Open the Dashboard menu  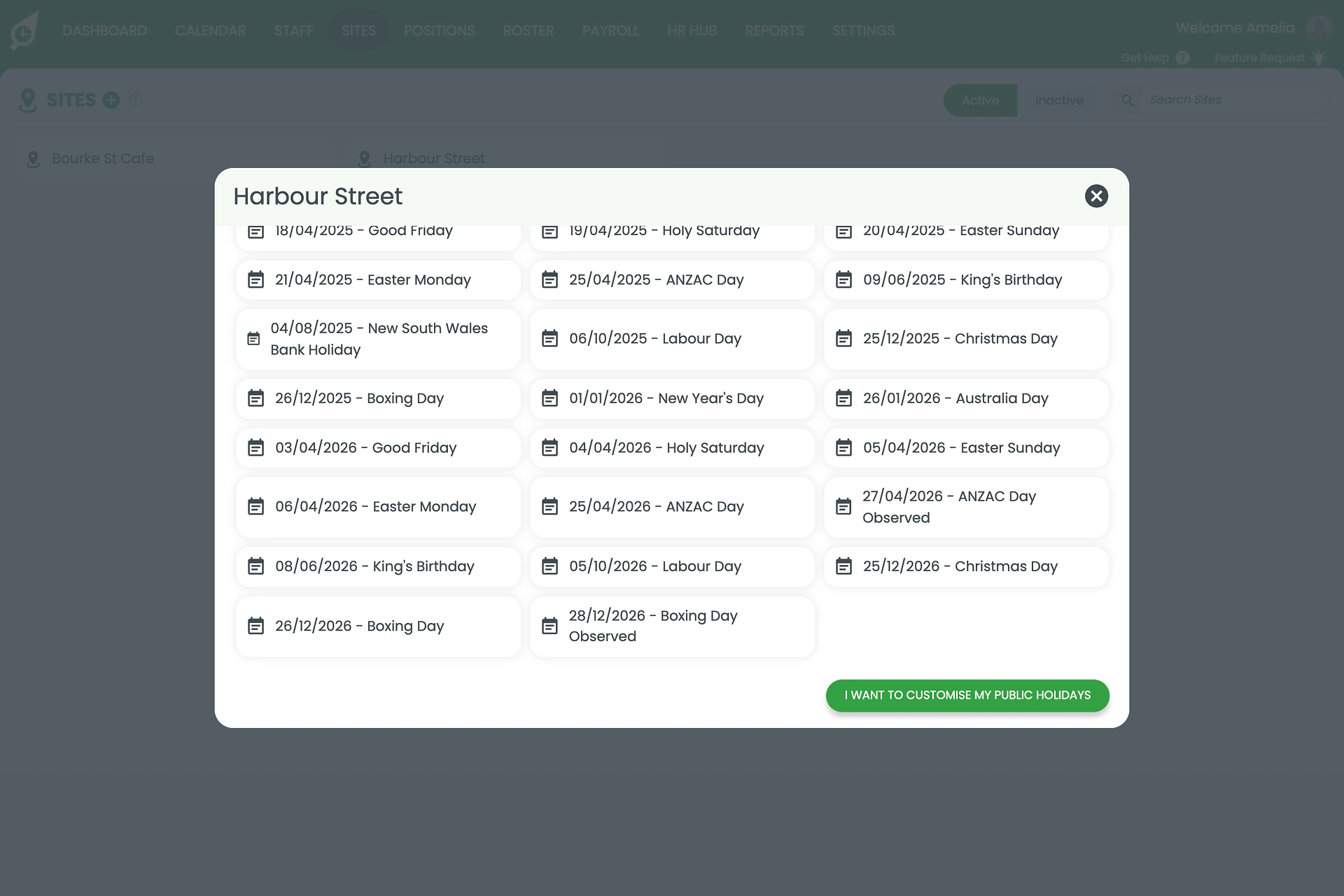click(x=104, y=31)
